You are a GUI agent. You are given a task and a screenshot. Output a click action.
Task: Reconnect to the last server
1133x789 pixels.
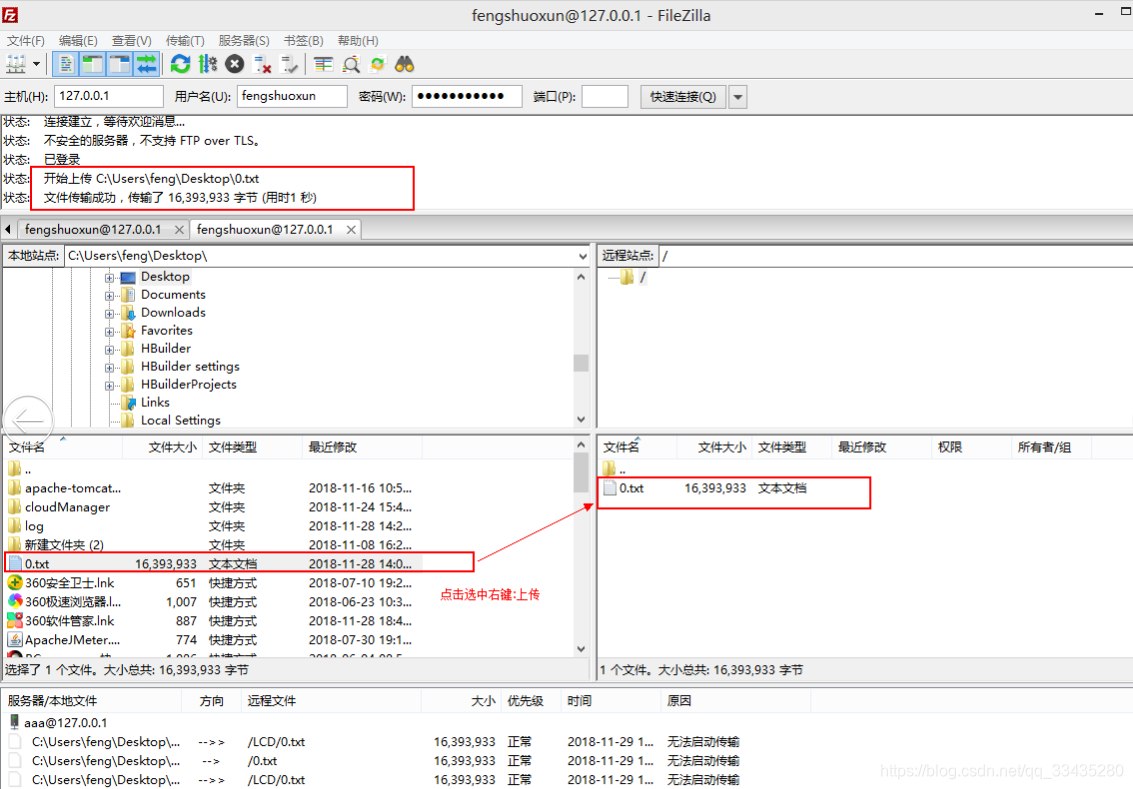click(x=289, y=64)
